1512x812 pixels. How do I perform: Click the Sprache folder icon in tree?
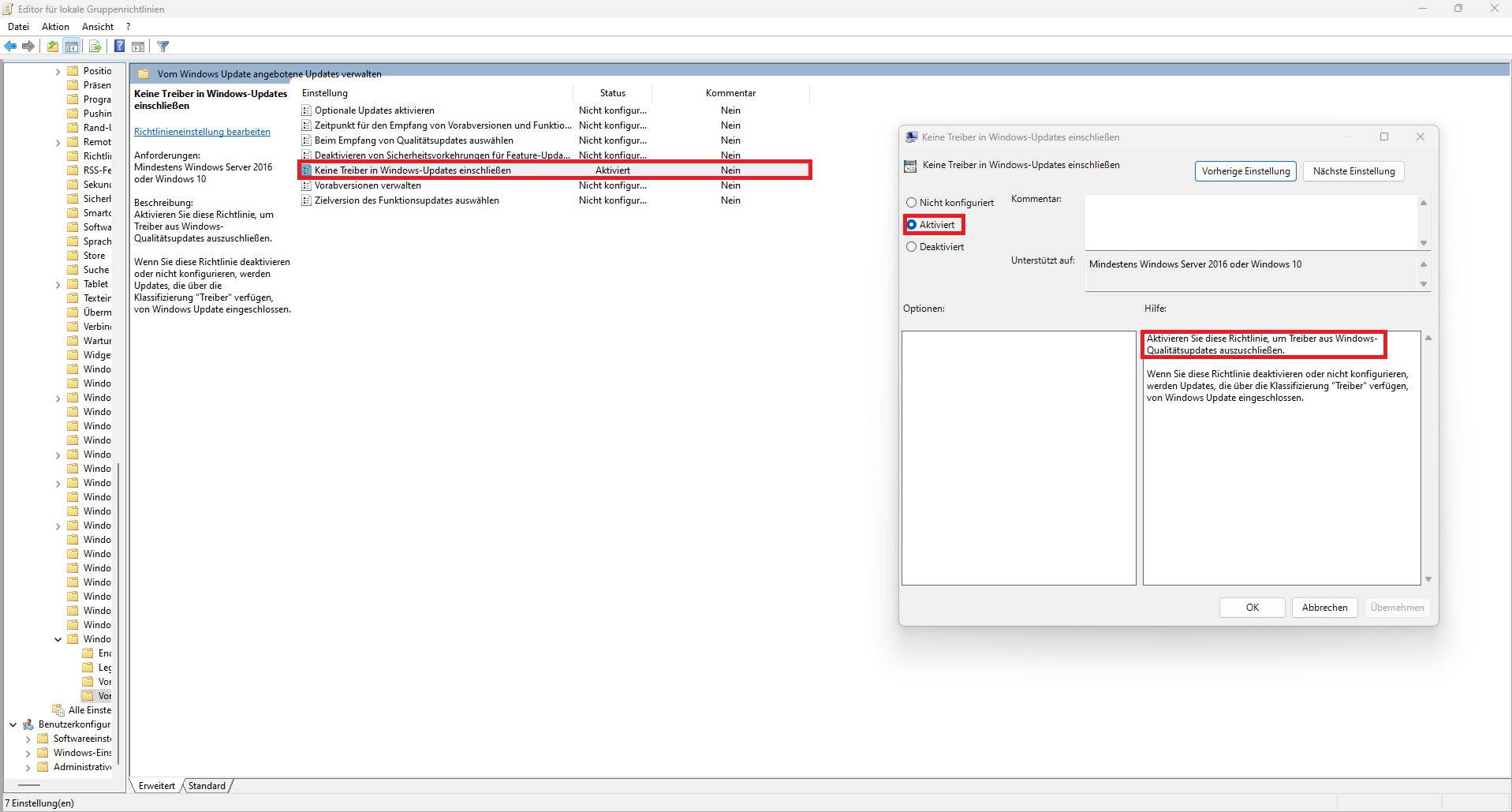73,241
